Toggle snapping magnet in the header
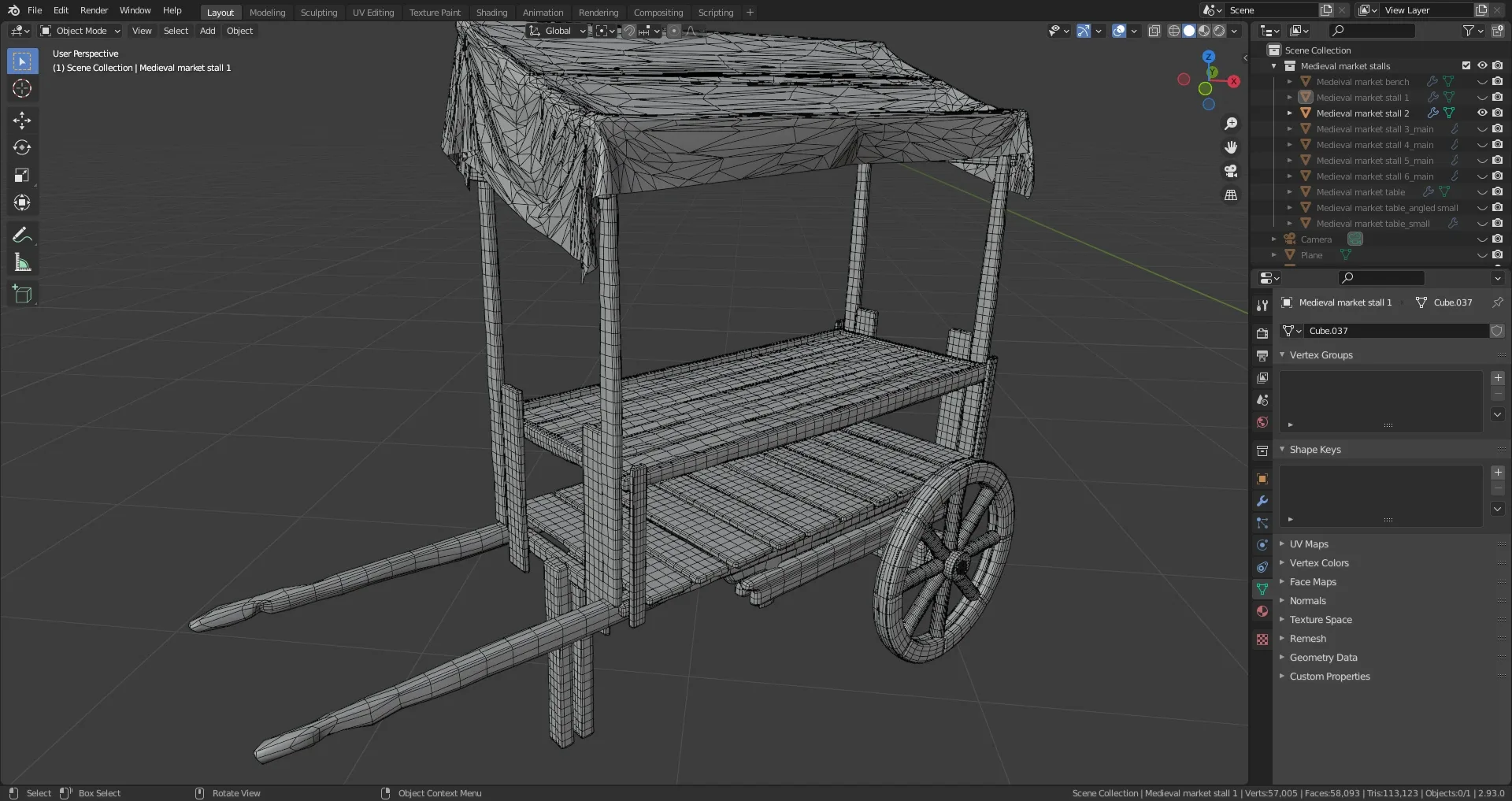This screenshot has height=801, width=1512. click(x=628, y=31)
